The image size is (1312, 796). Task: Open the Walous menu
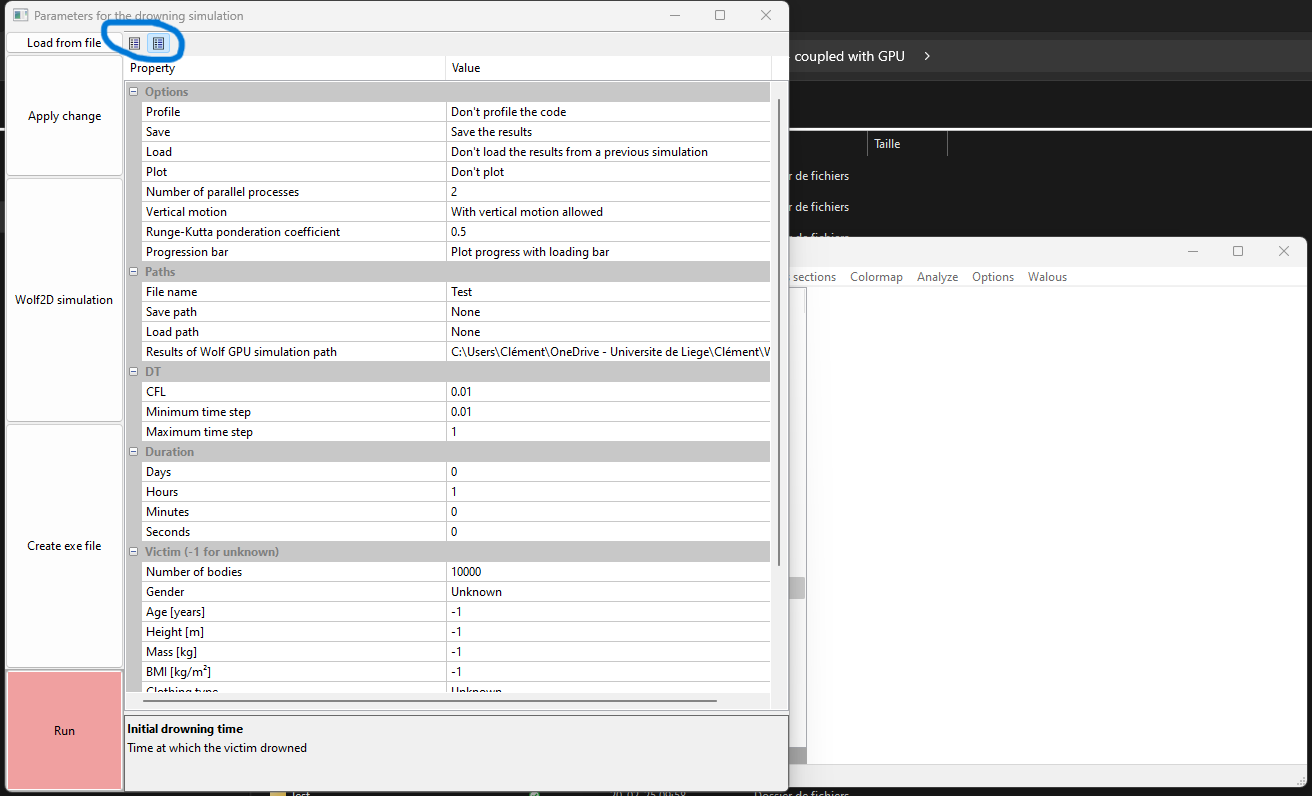(x=1047, y=277)
